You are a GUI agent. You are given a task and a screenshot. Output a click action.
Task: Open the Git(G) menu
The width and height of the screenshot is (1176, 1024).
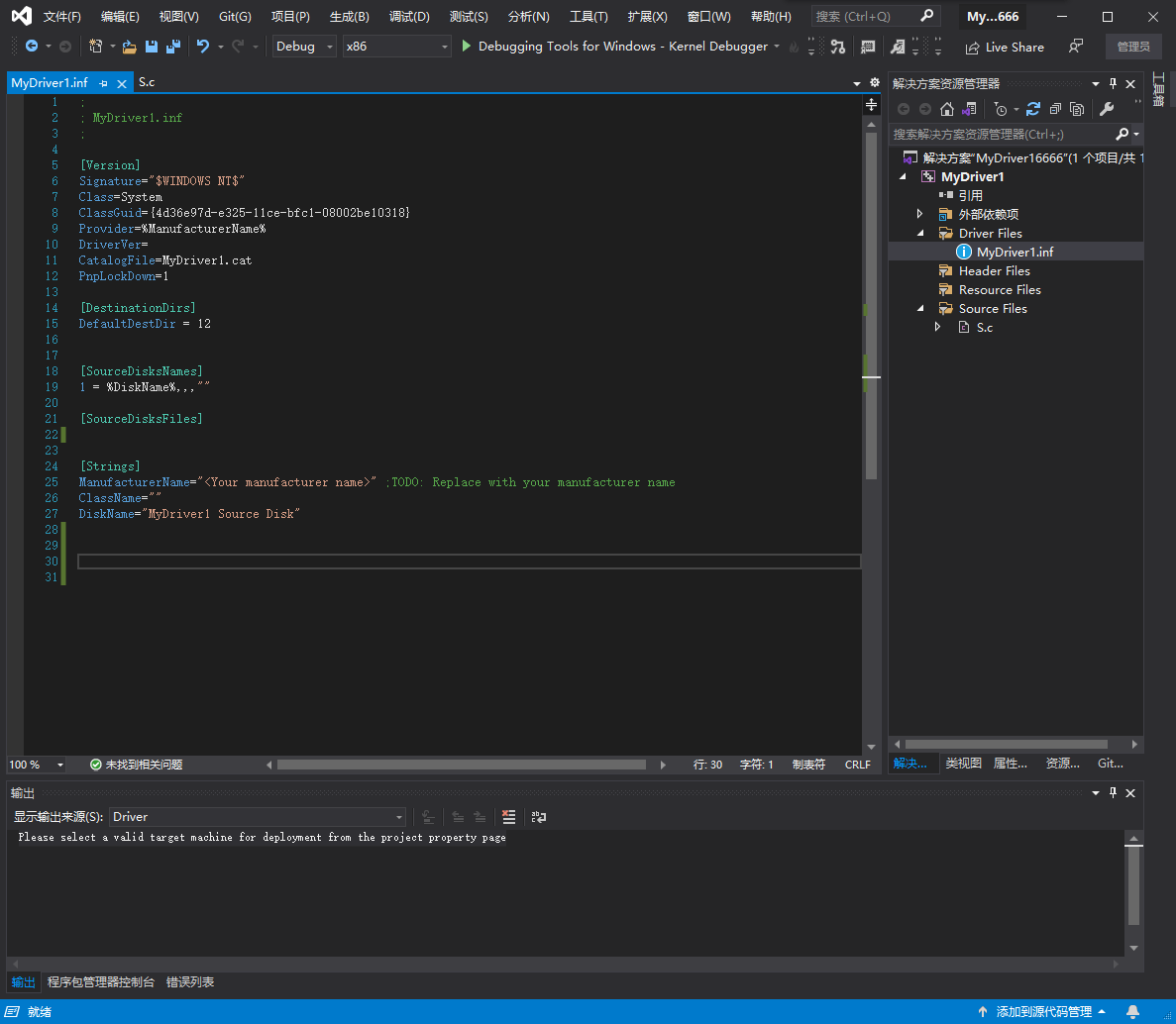(x=235, y=17)
